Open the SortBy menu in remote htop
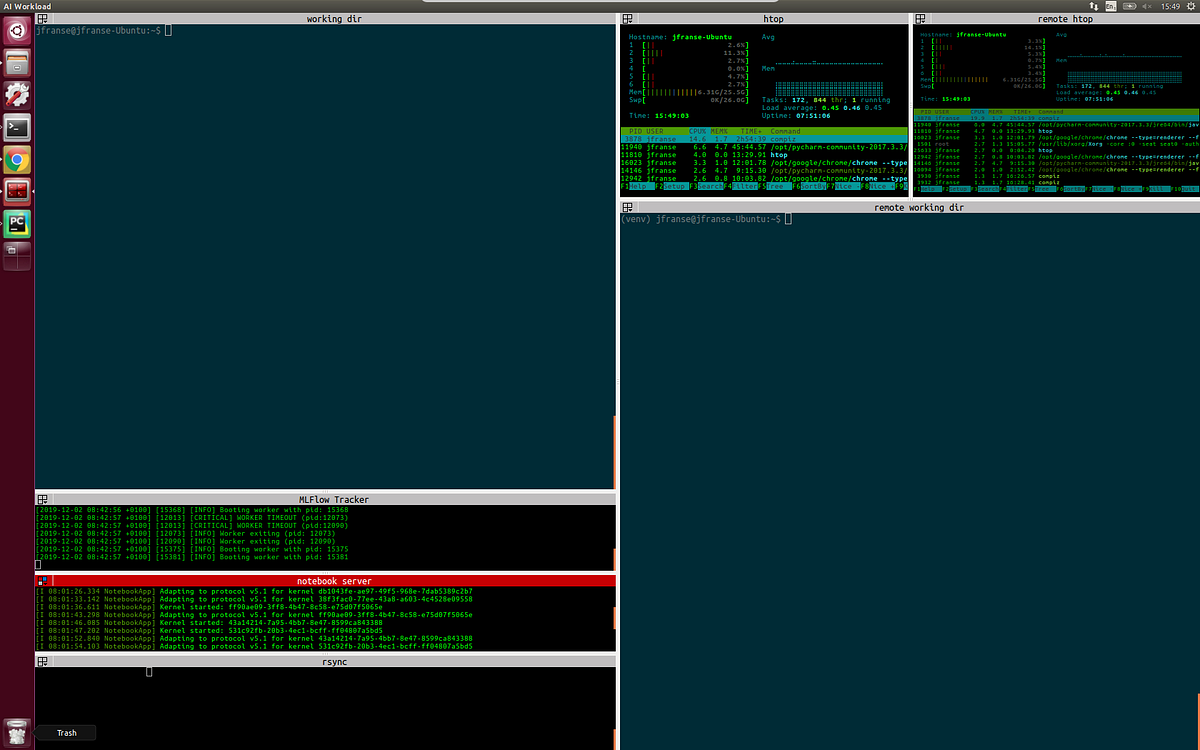 [x=1073, y=189]
